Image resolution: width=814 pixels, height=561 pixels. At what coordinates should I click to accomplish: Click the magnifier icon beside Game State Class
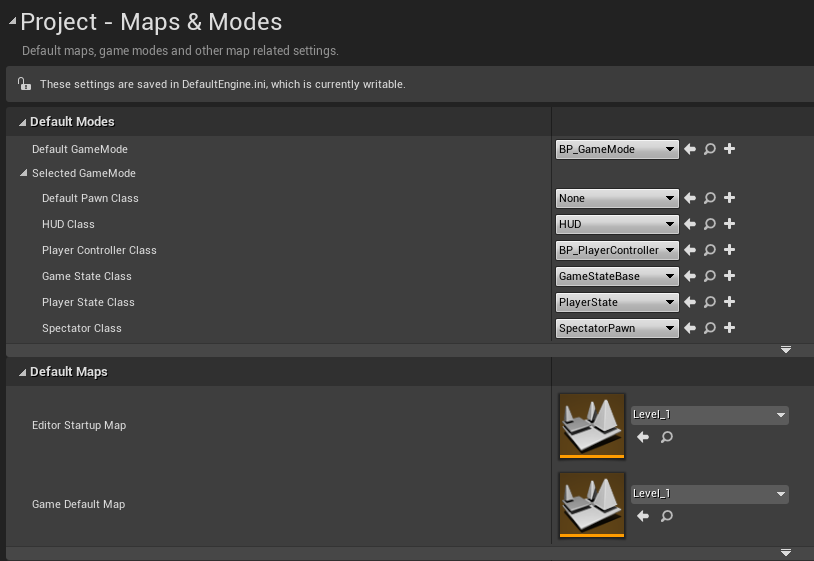[x=710, y=276]
